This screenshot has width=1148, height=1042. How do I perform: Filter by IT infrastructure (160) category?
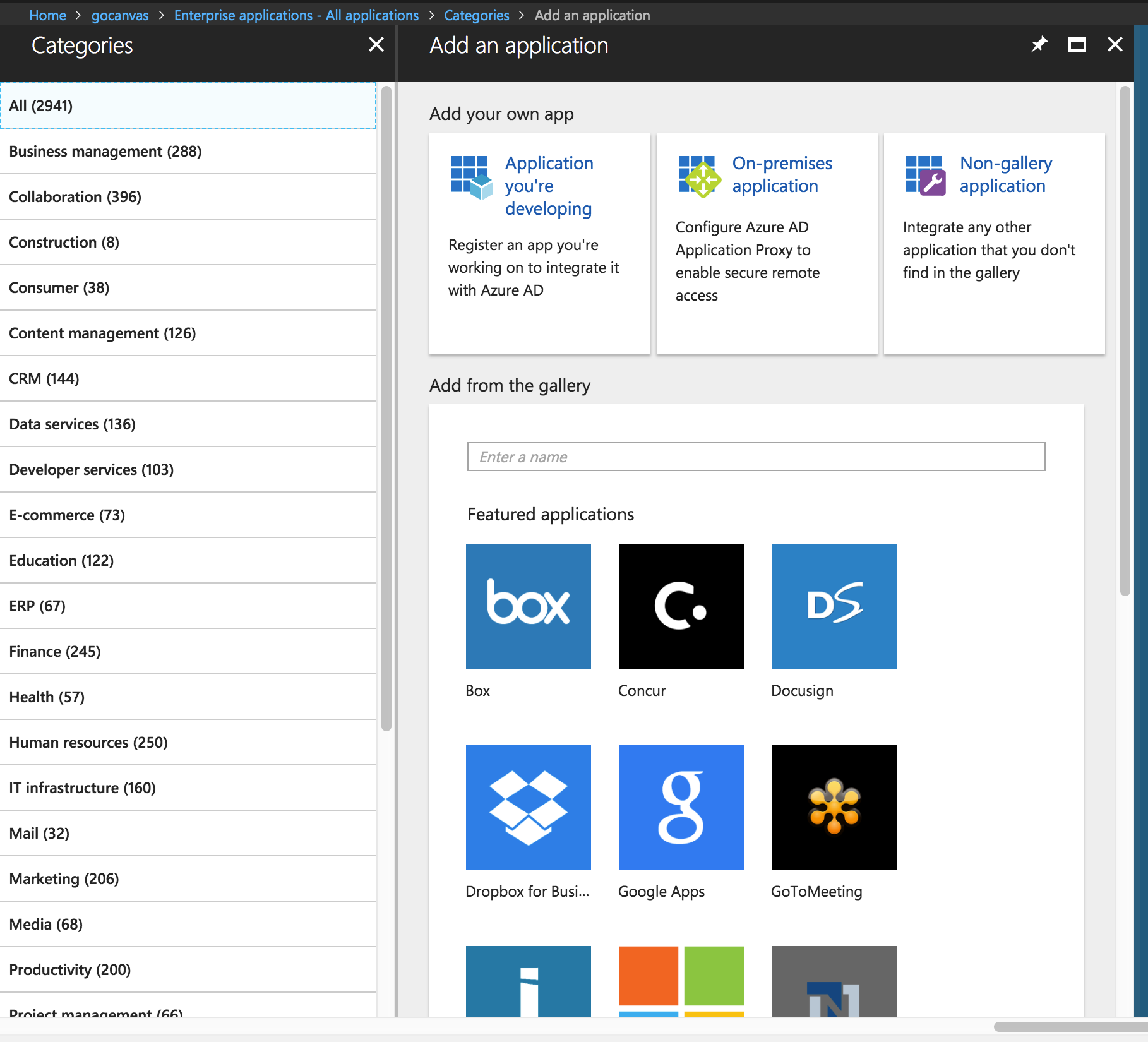pos(188,788)
